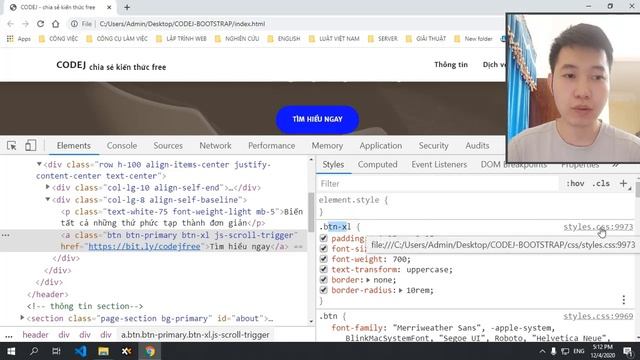640x360 pixels.
Task: Uncheck font-weight: 700 checkbox
Action: coord(324,259)
